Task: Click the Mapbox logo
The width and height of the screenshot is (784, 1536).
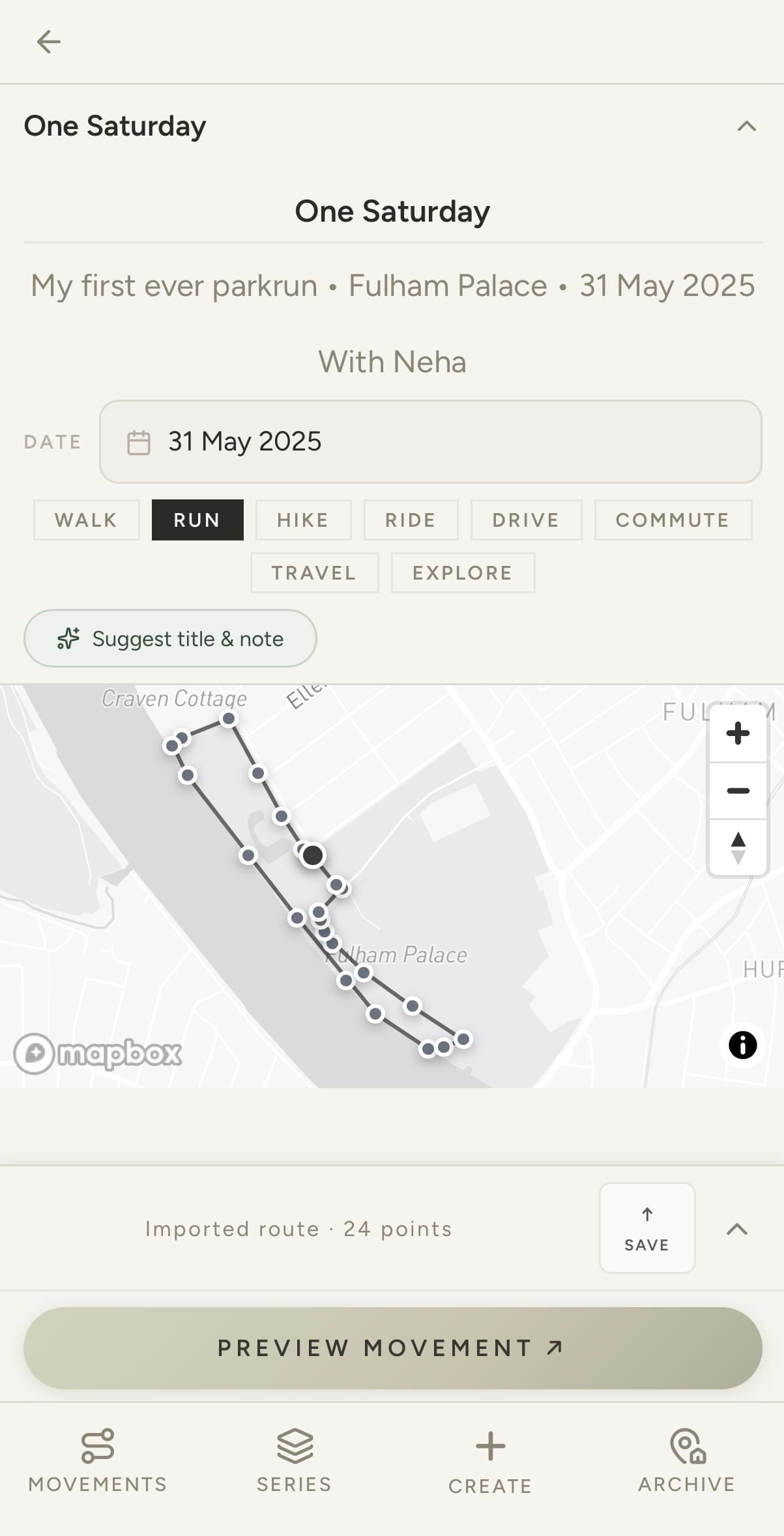Action: (98, 1053)
